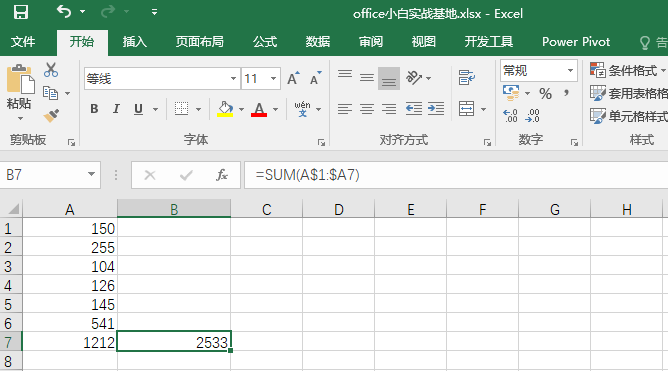This screenshot has width=668, height=371.
Task: Decrease decimal places icon
Action: [x=533, y=115]
